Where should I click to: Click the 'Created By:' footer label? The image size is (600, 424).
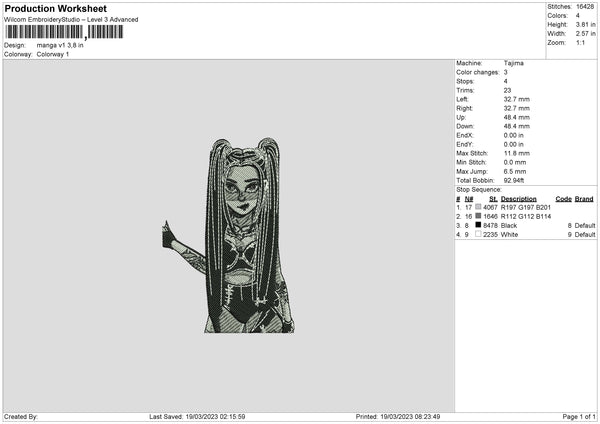[21, 417]
